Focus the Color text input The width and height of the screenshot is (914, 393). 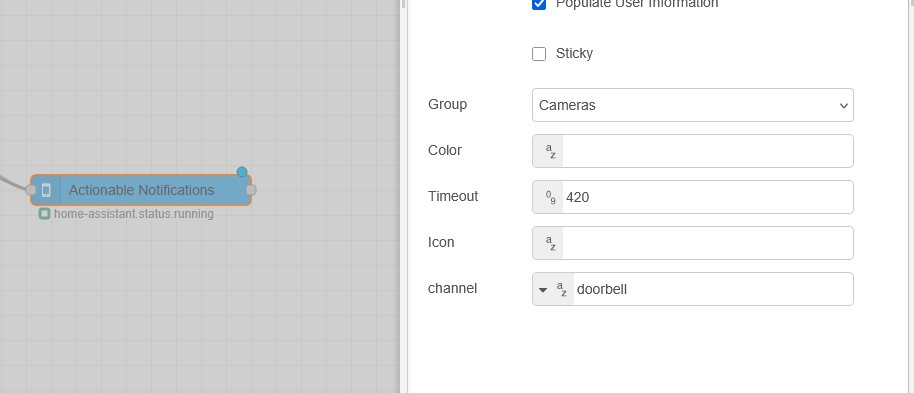(707, 151)
